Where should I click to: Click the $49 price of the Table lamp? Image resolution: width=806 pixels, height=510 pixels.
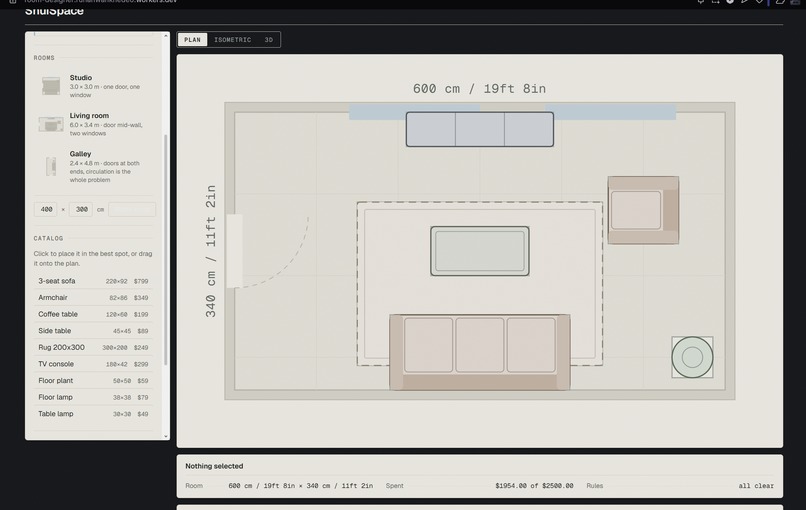142,414
